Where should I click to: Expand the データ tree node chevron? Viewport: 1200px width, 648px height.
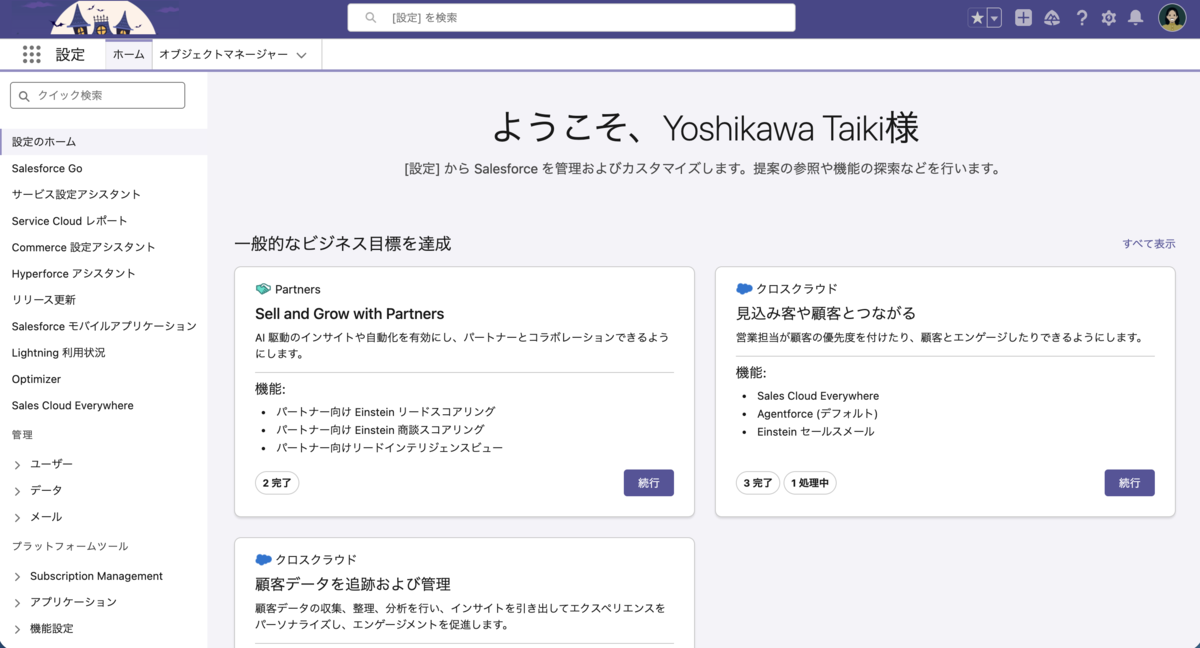click(x=17, y=491)
